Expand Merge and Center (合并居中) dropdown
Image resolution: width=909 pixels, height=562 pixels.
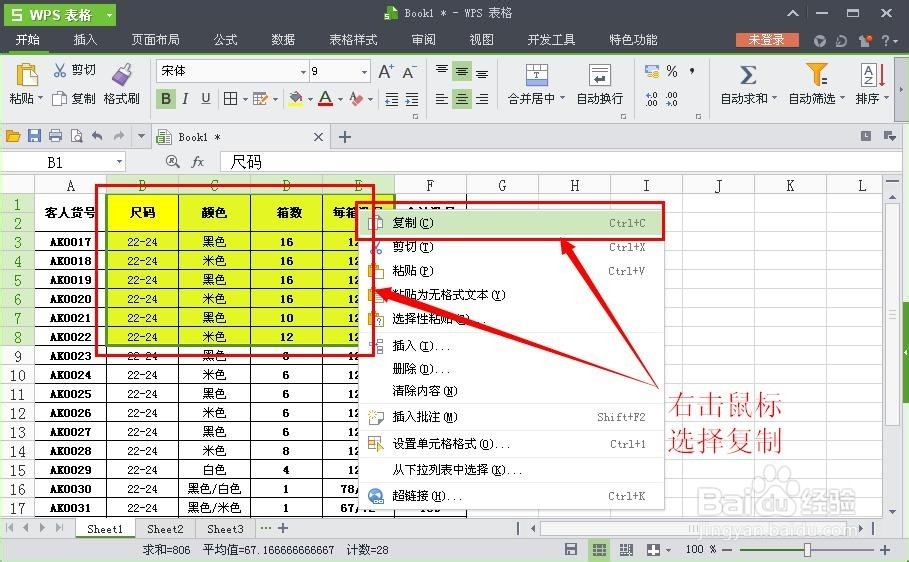562,99
